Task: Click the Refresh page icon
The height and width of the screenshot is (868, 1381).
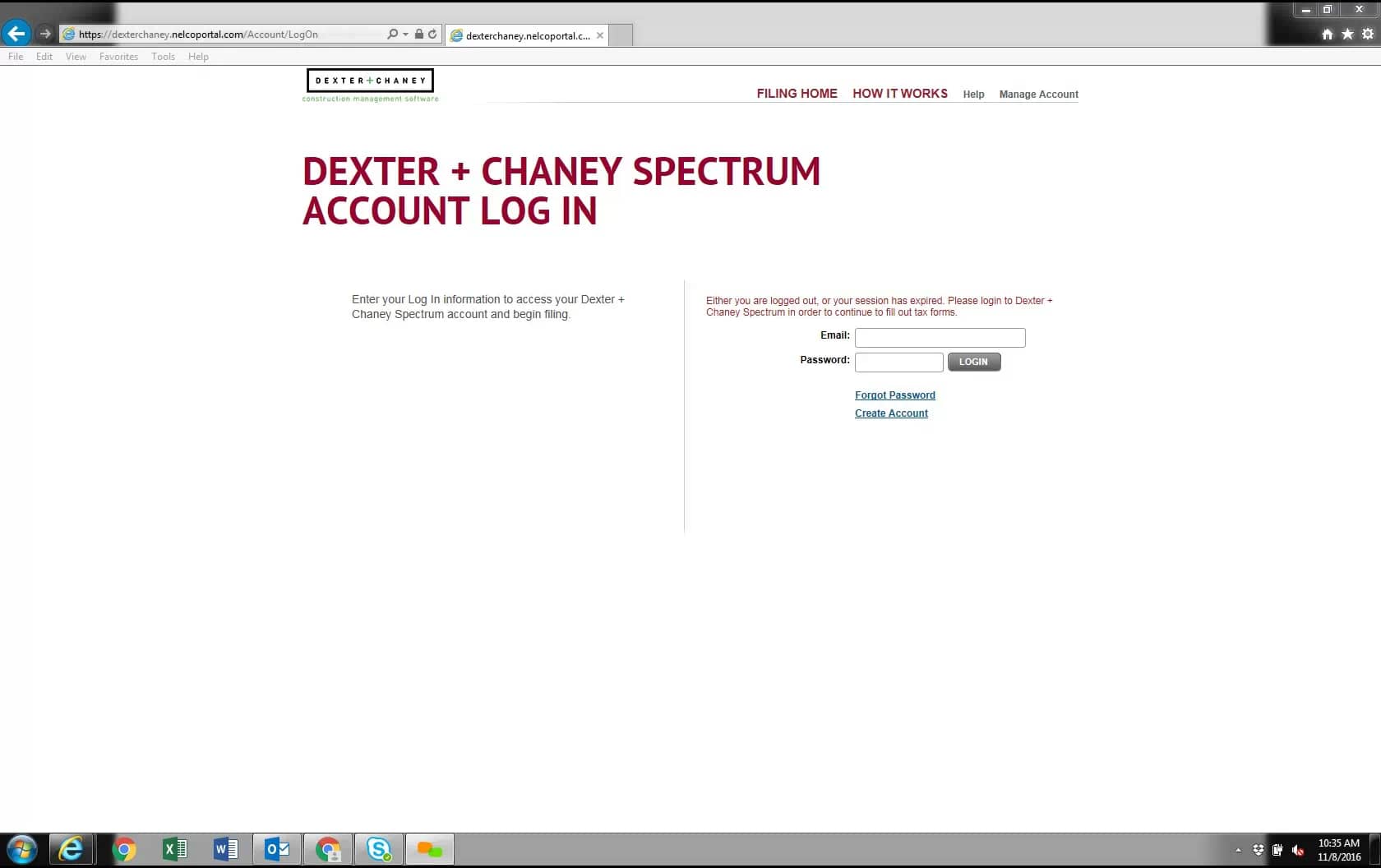Action: tap(432, 34)
